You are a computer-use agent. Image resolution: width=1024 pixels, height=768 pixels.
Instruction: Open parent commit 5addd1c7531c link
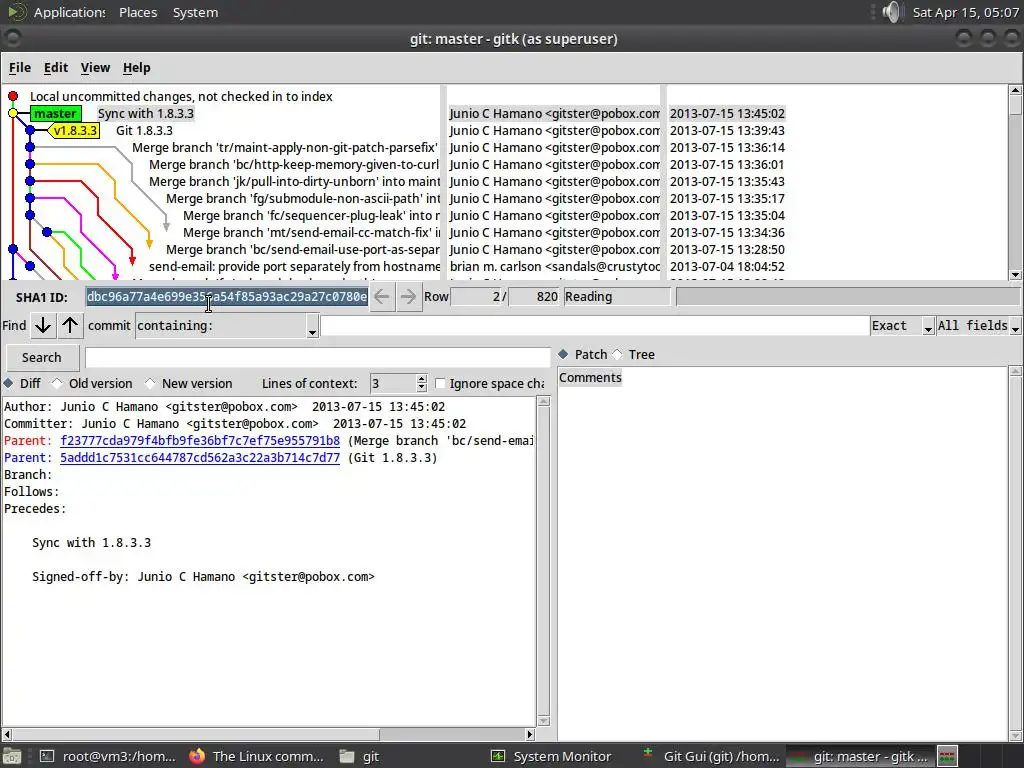point(200,458)
